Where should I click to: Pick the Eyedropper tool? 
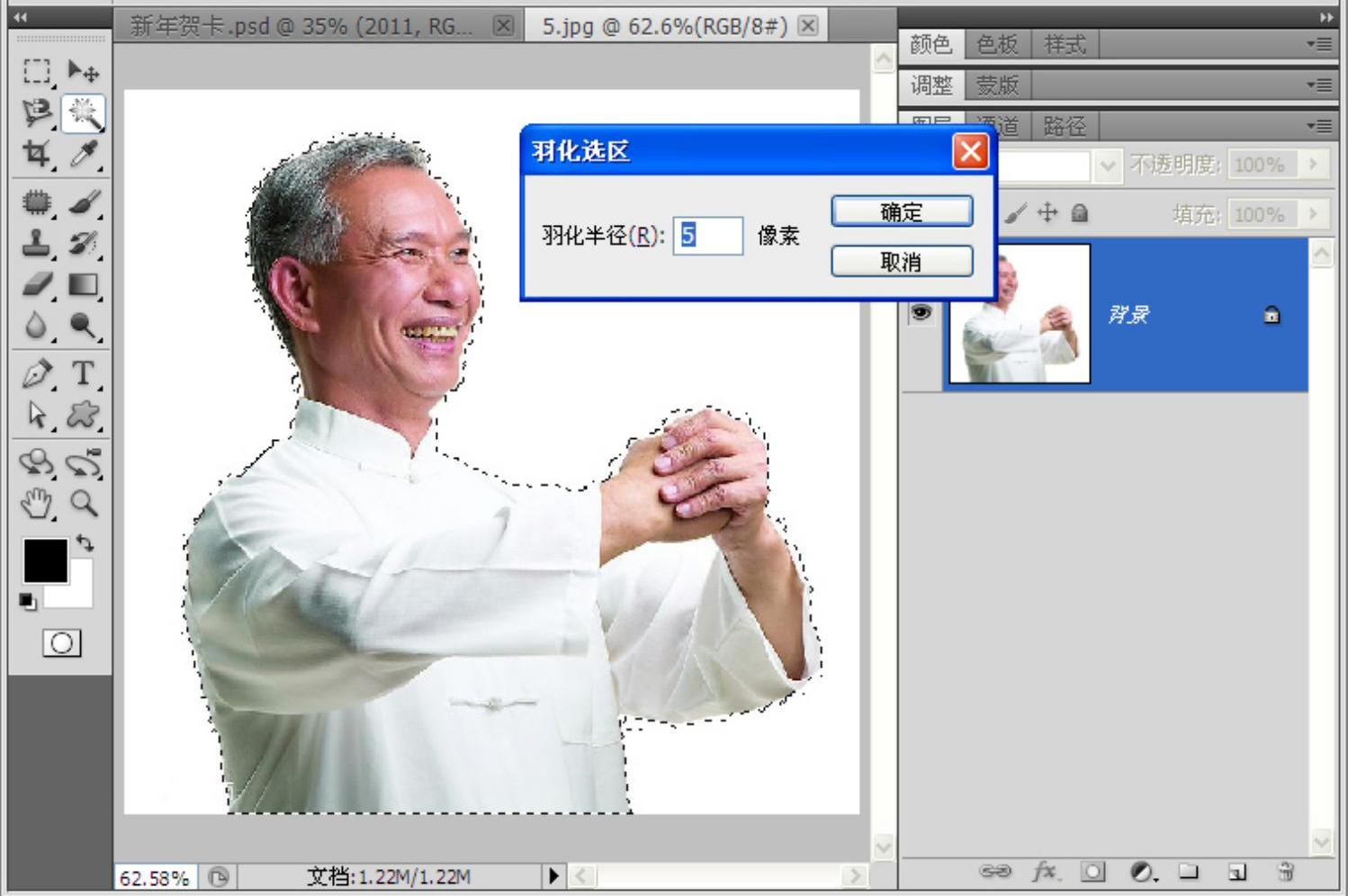pyautogui.click(x=83, y=154)
